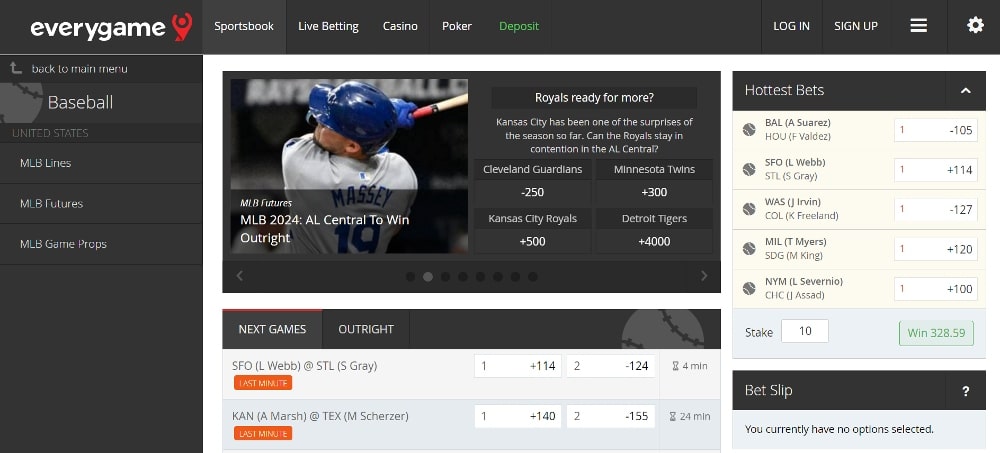Click the SIGN UP link
The height and width of the screenshot is (453, 1000).
click(856, 26)
